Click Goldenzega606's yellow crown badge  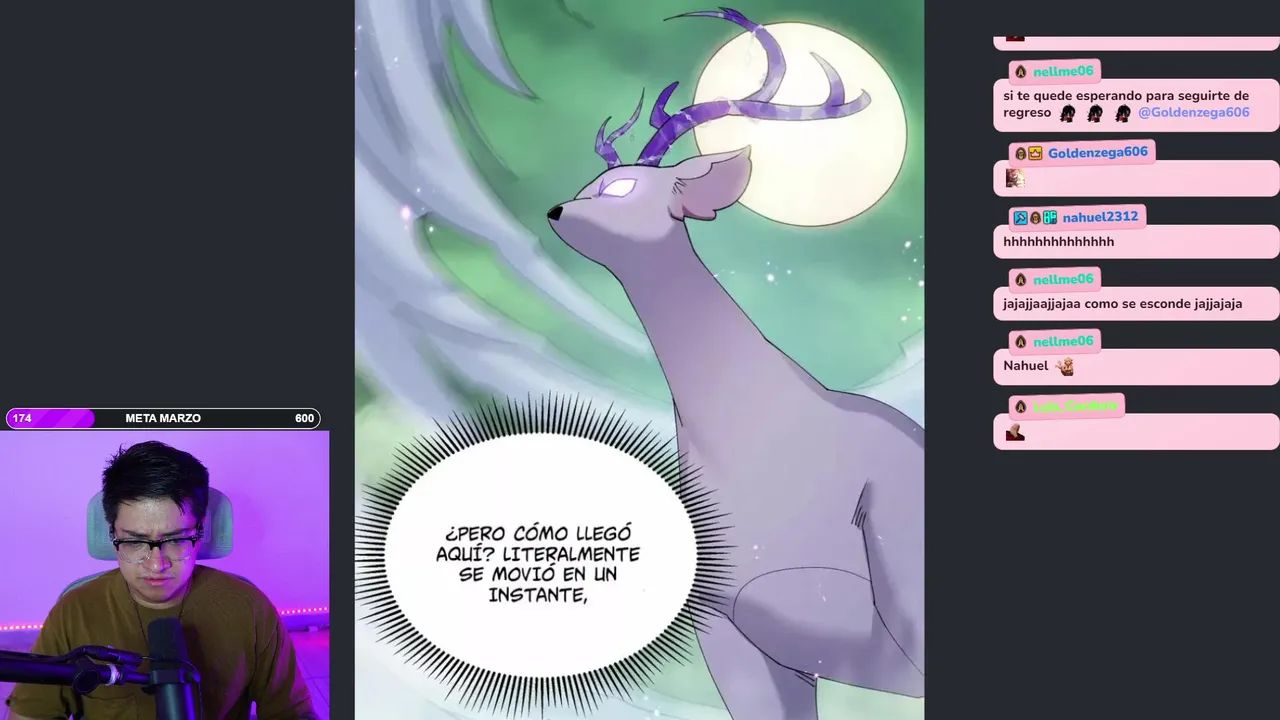(1035, 153)
